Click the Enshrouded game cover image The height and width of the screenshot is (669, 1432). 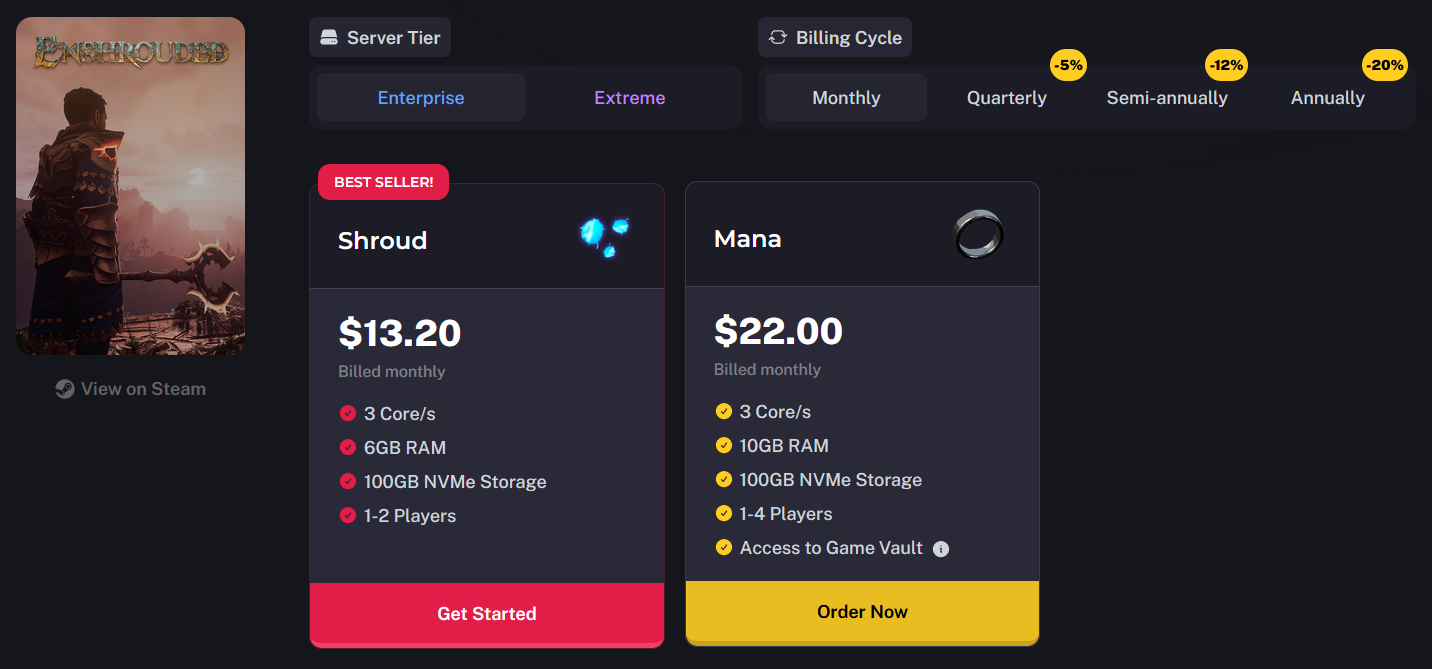(x=131, y=186)
